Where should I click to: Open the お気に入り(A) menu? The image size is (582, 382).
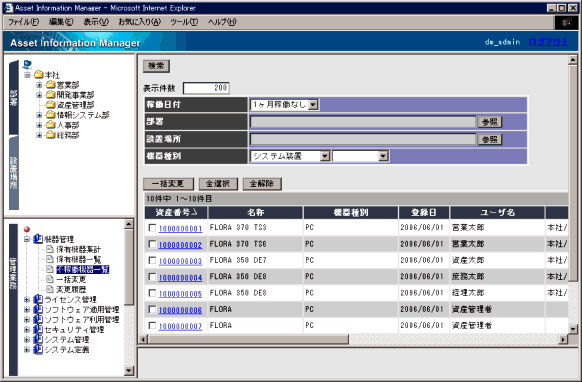(x=140, y=22)
